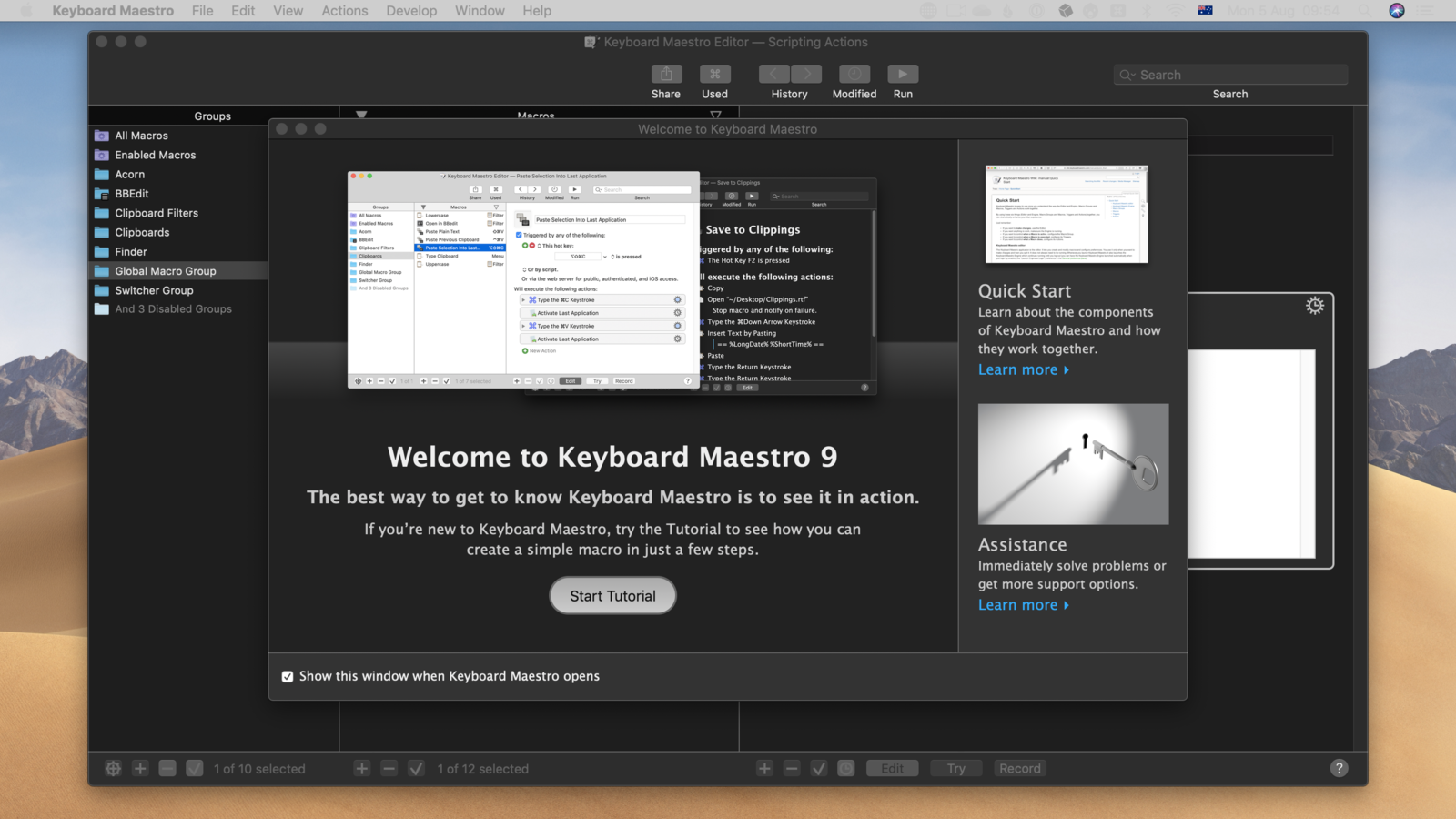Click the Share toolbar icon
Image resolution: width=1456 pixels, height=819 pixels.
666,75
